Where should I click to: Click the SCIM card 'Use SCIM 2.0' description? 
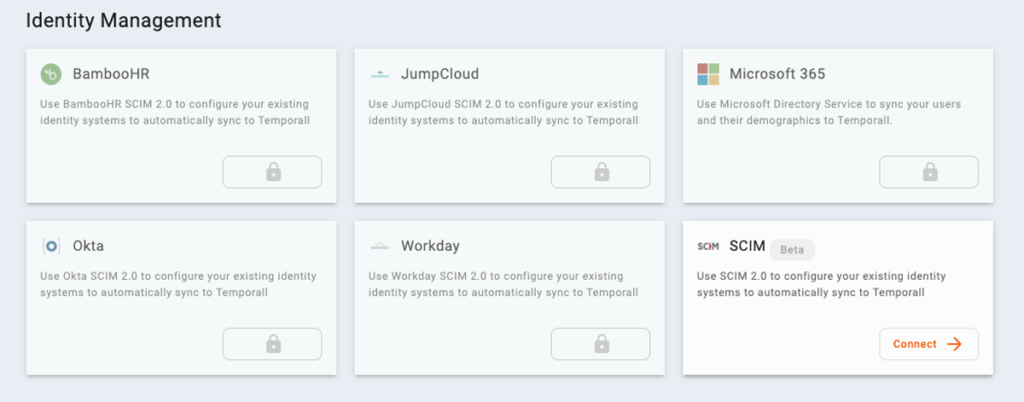[821, 285]
